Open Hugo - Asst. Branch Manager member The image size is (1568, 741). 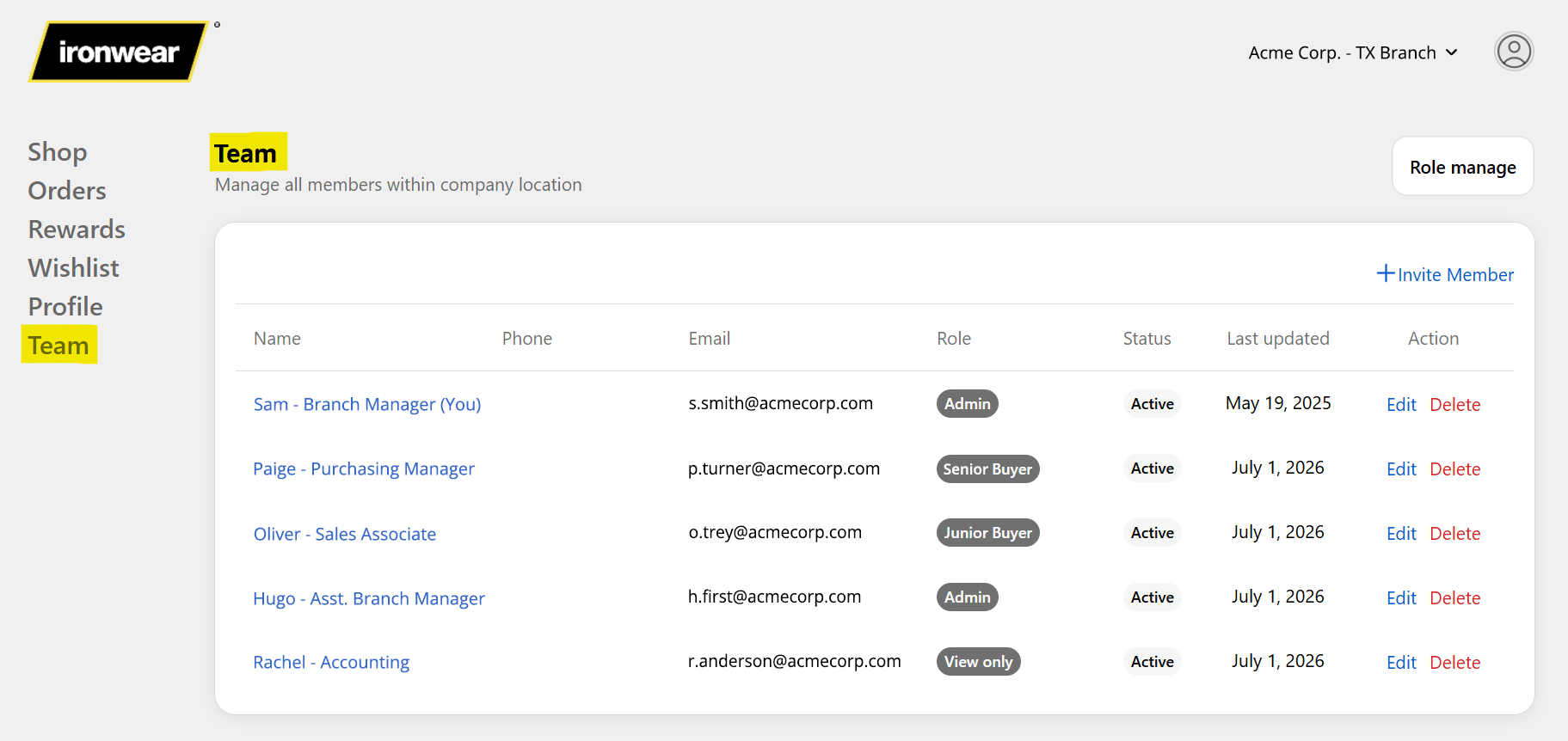point(369,598)
